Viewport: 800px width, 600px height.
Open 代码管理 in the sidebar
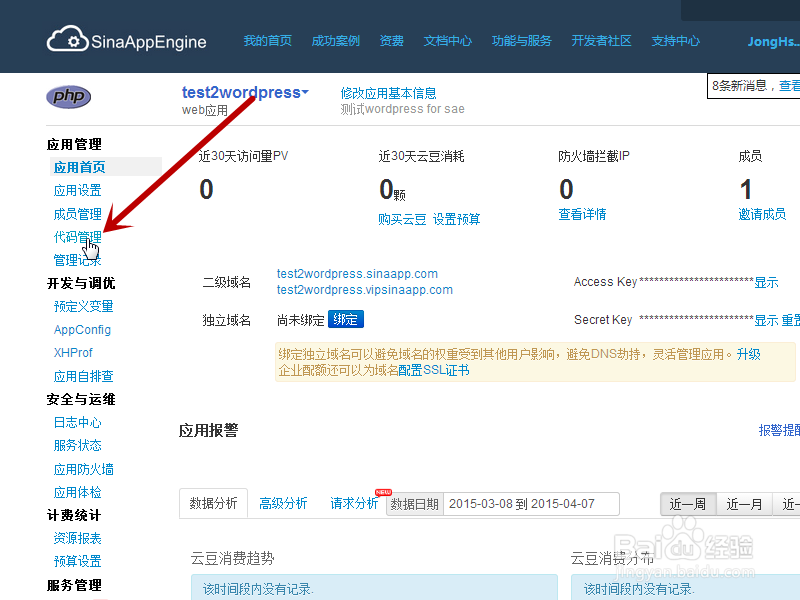pyautogui.click(x=78, y=237)
